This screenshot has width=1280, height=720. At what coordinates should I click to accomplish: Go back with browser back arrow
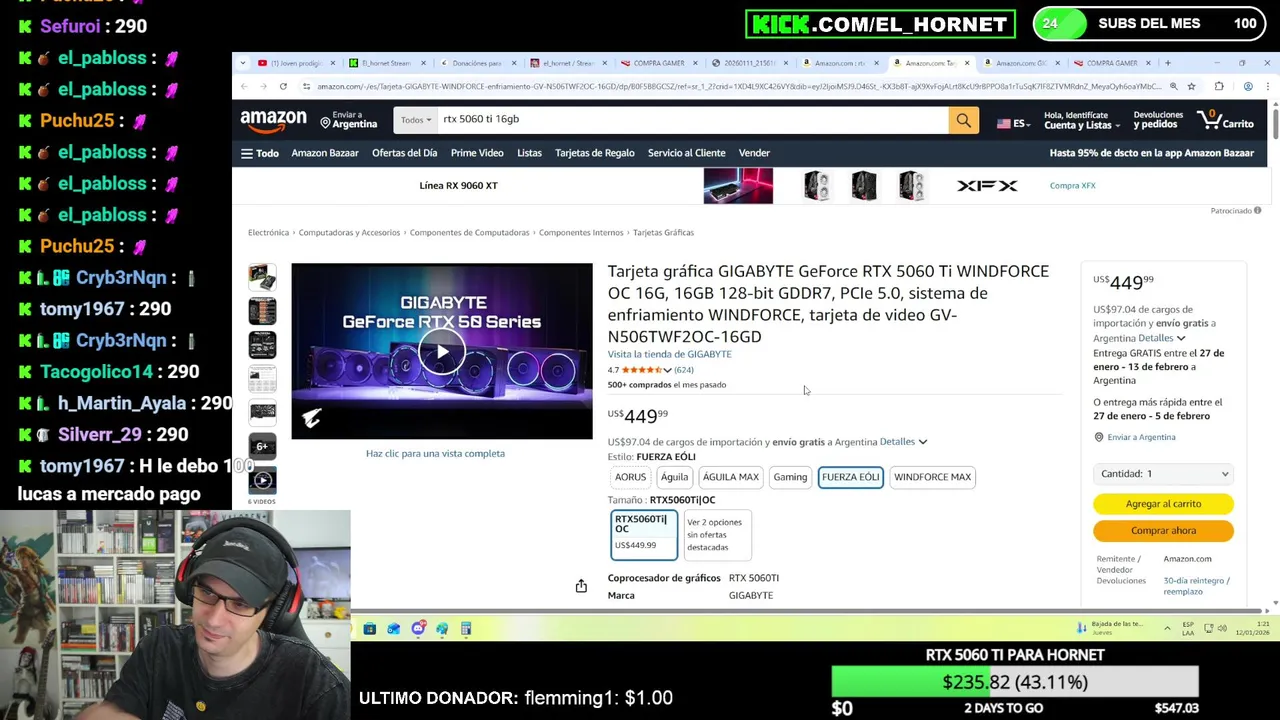point(244,87)
